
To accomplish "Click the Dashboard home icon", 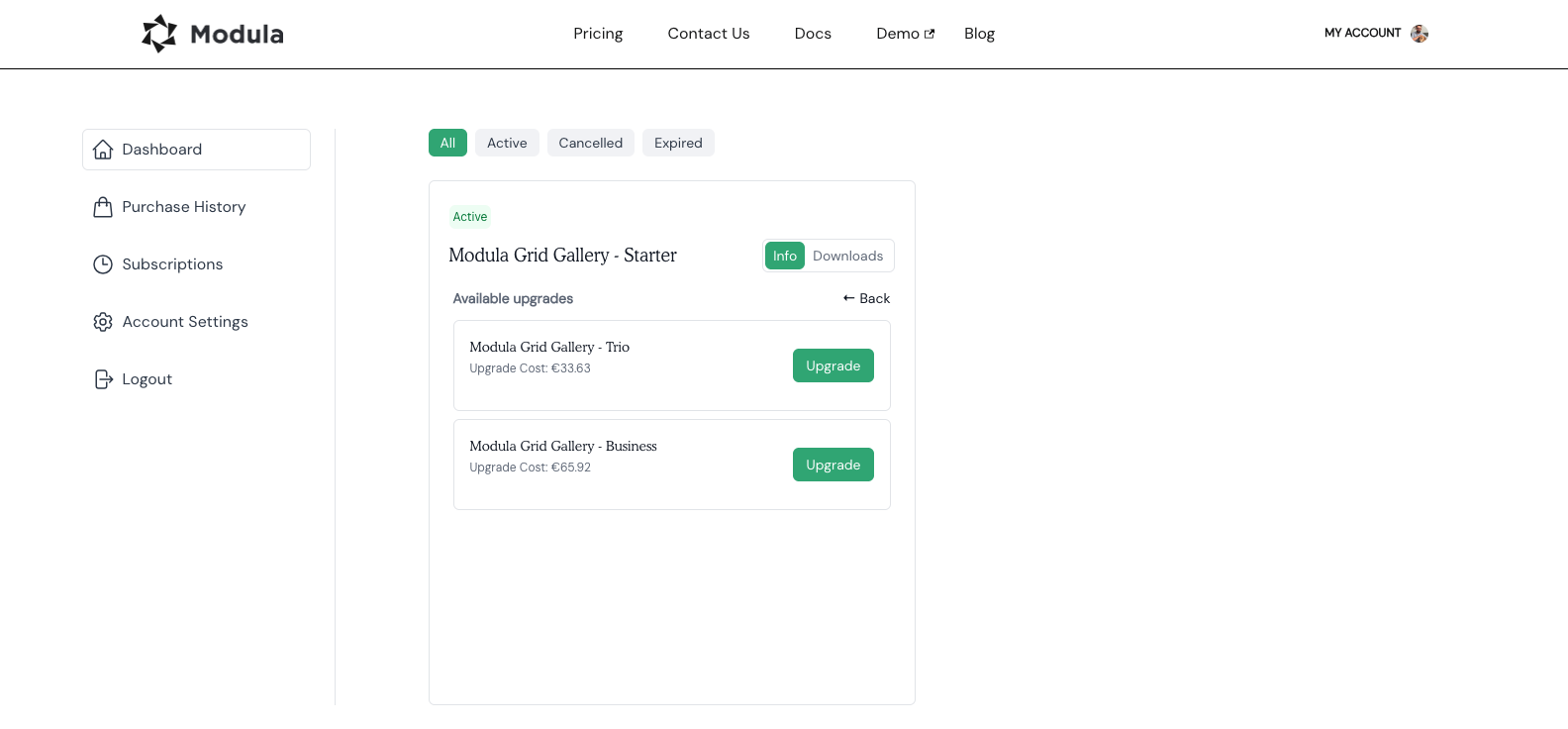I will click(x=103, y=150).
